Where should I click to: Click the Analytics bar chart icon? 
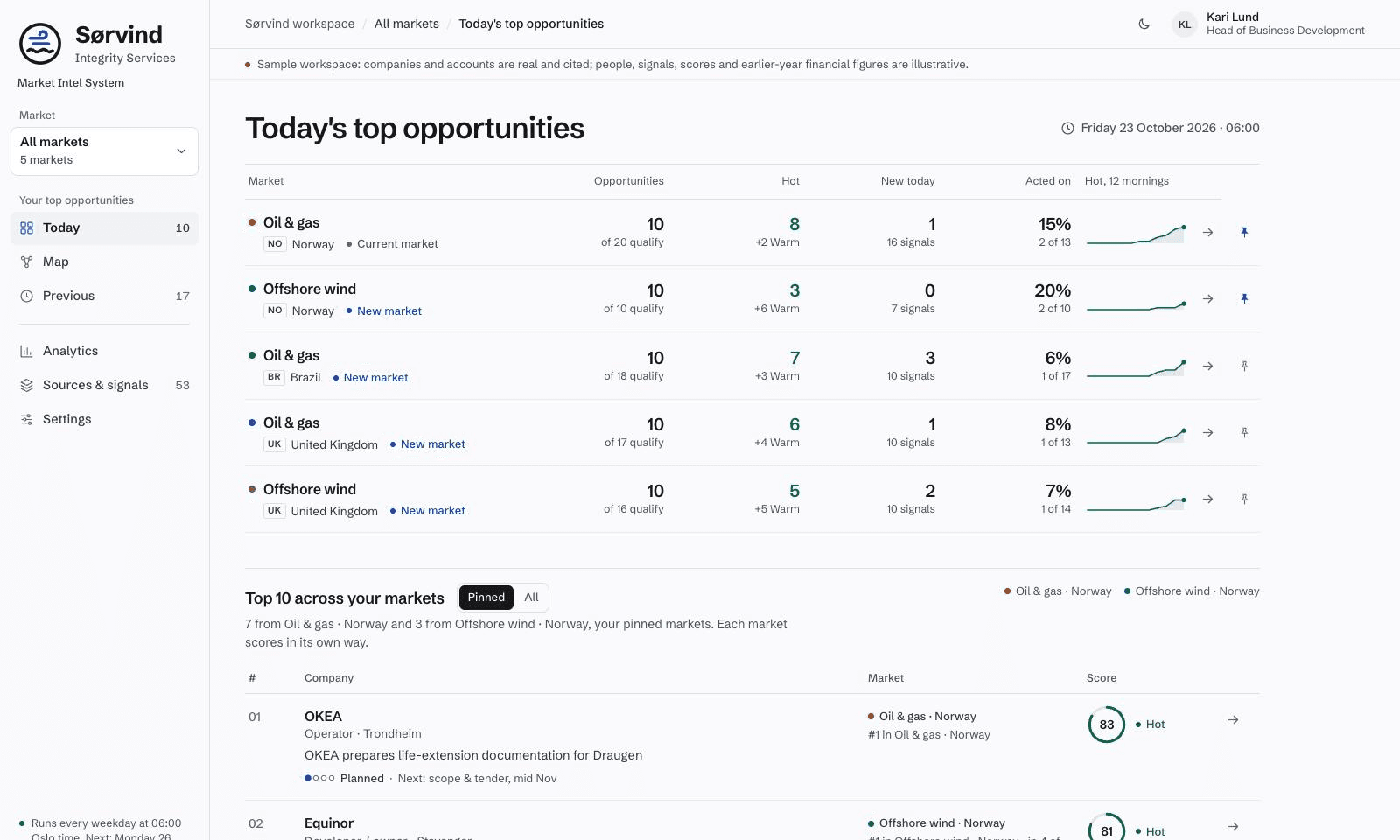tap(26, 351)
